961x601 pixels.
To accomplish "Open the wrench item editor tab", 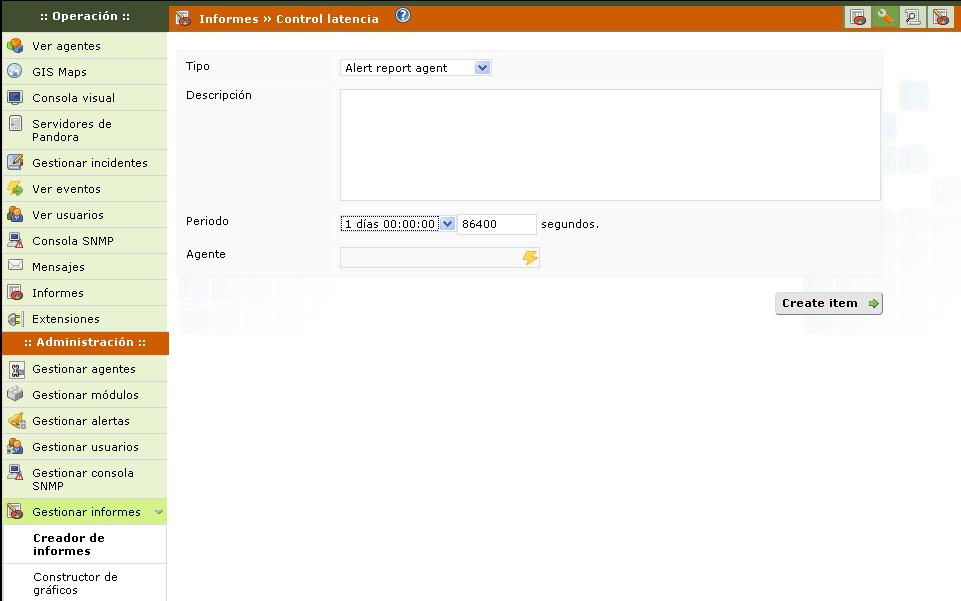I will pyautogui.click(x=884, y=17).
